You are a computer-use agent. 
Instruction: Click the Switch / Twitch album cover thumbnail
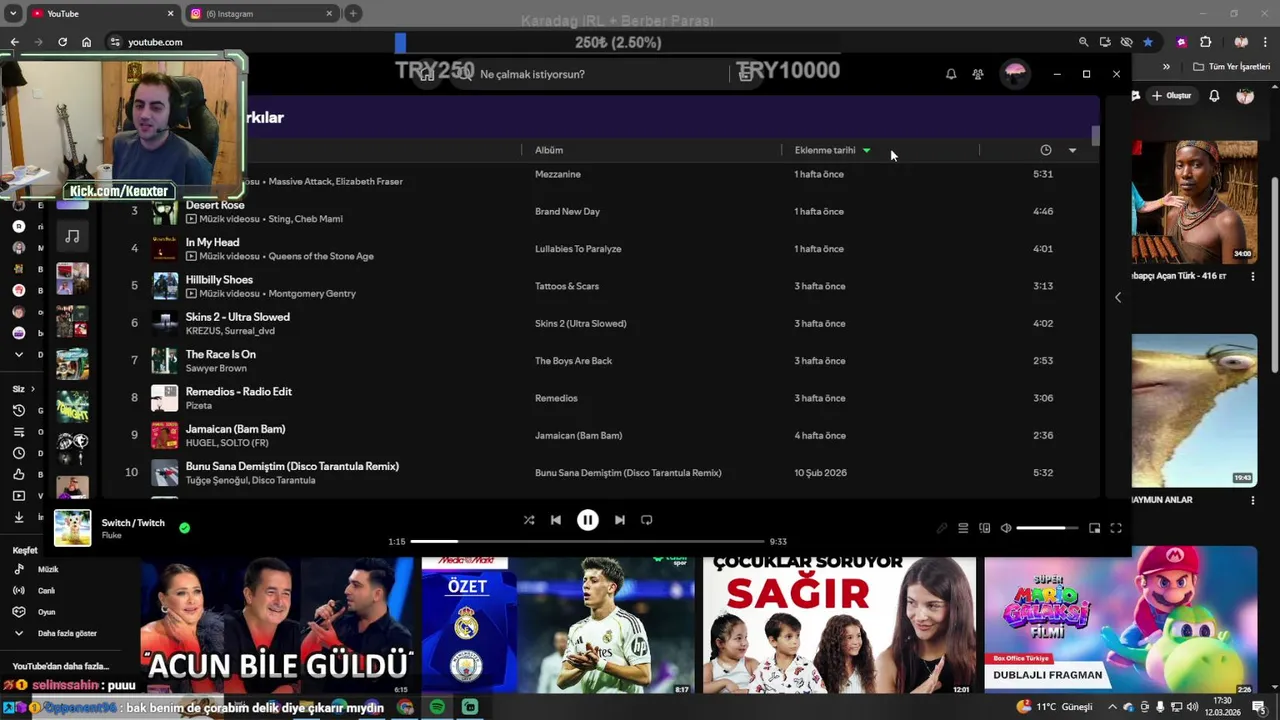(x=72, y=528)
